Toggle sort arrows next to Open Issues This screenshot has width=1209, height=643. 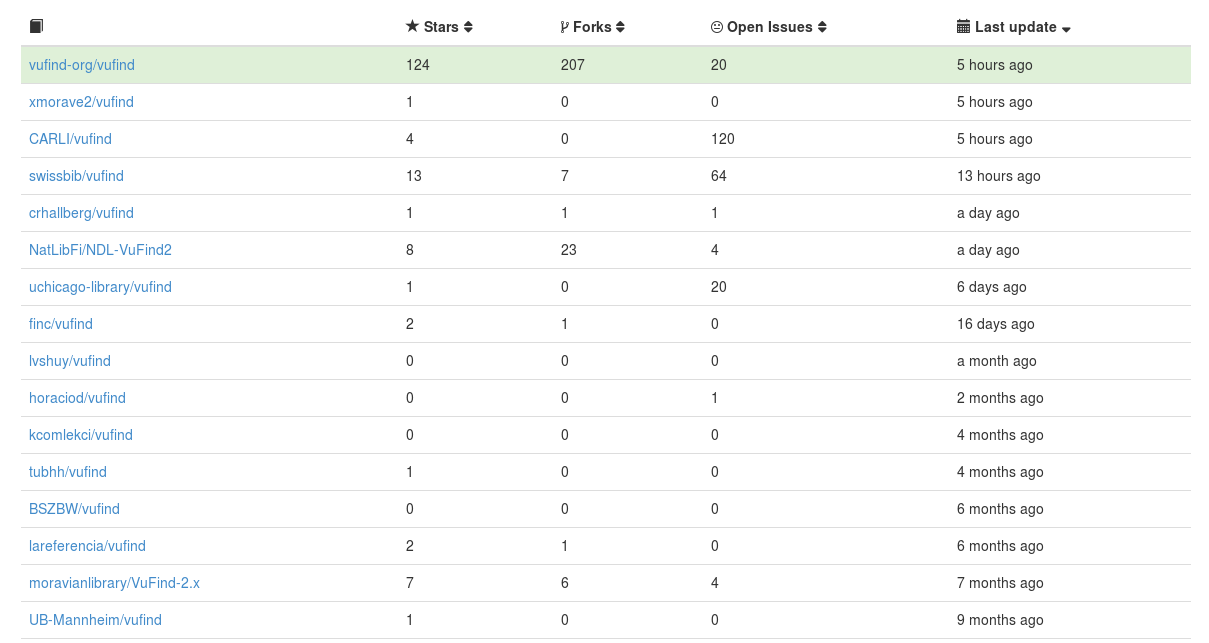pyautogui.click(x=823, y=28)
